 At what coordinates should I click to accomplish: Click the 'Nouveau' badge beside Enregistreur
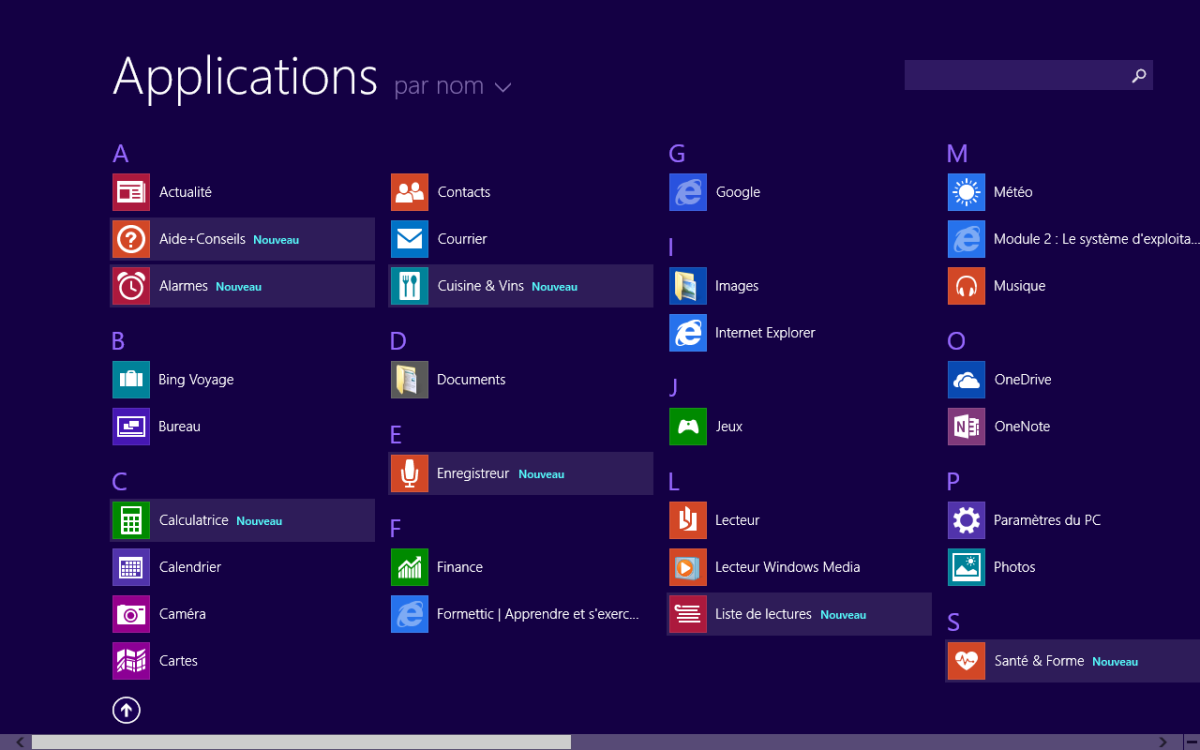pos(541,475)
